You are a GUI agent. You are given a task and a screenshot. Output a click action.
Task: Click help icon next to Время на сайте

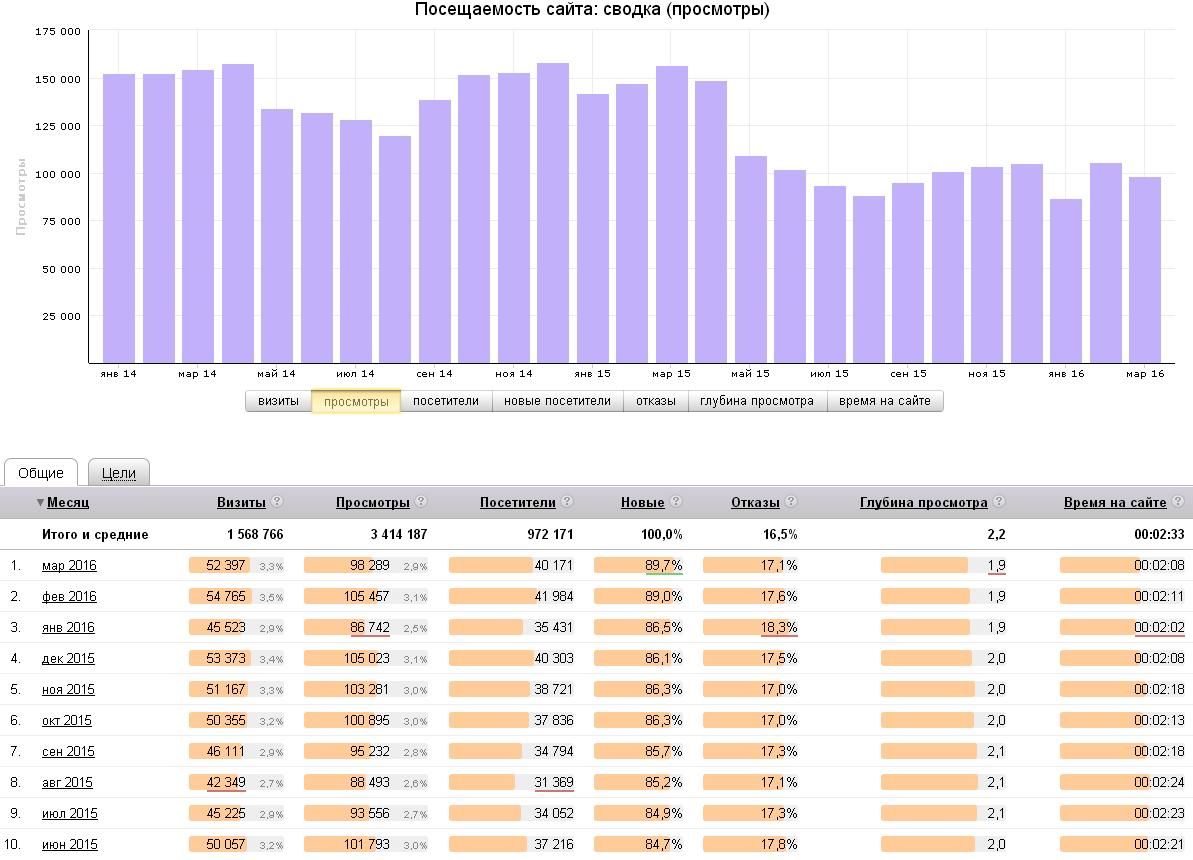tap(1178, 501)
